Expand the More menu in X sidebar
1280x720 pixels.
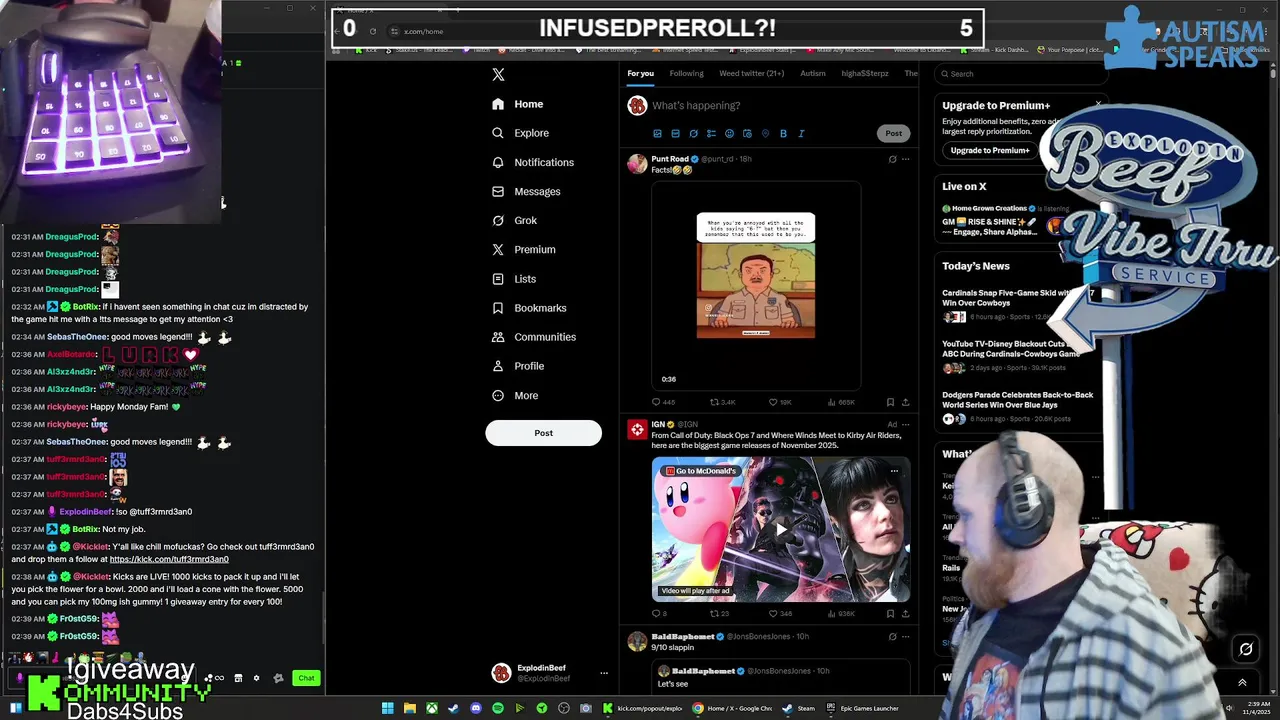coord(515,395)
